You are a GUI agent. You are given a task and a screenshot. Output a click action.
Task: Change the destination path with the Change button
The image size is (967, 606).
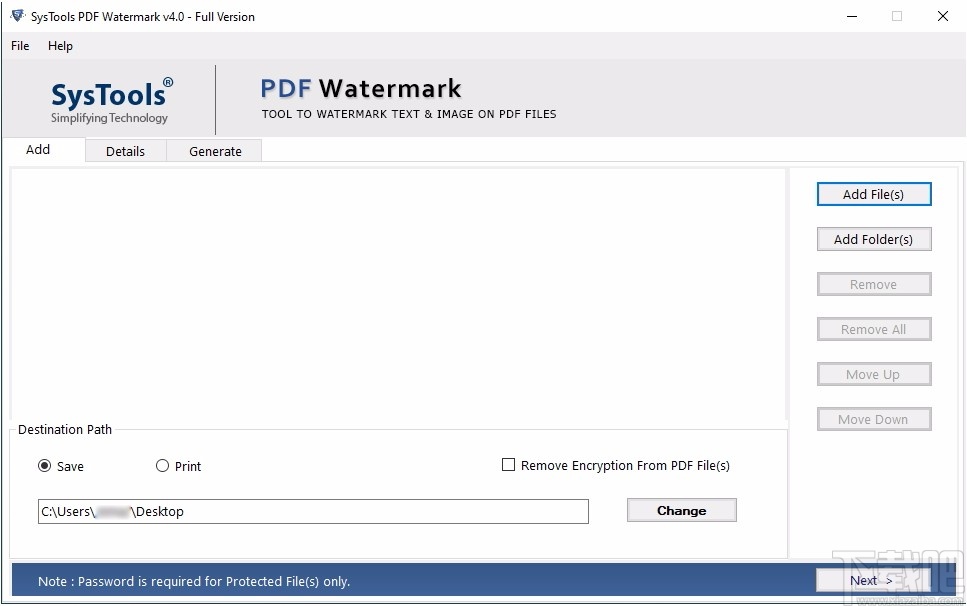coord(681,510)
